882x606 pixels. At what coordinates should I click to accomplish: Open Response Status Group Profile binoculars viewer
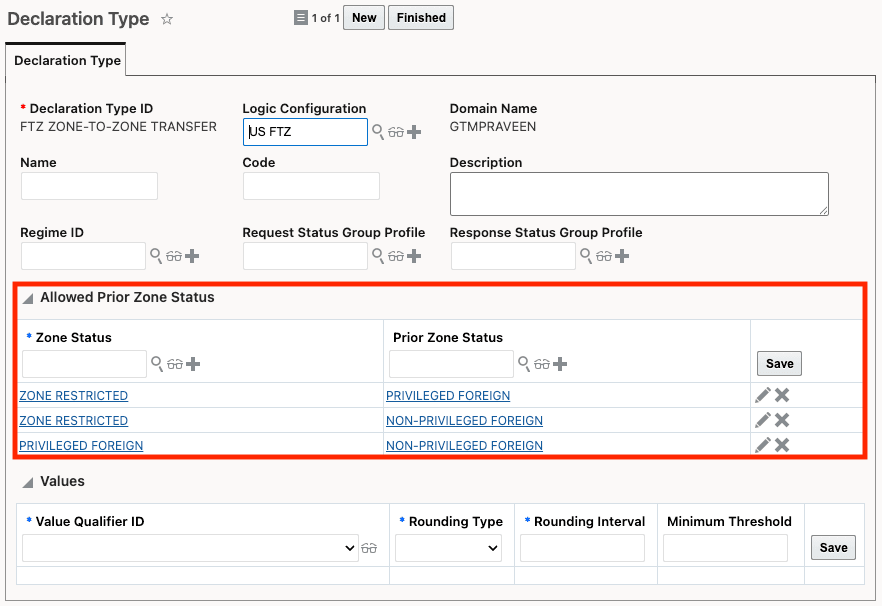click(603, 256)
